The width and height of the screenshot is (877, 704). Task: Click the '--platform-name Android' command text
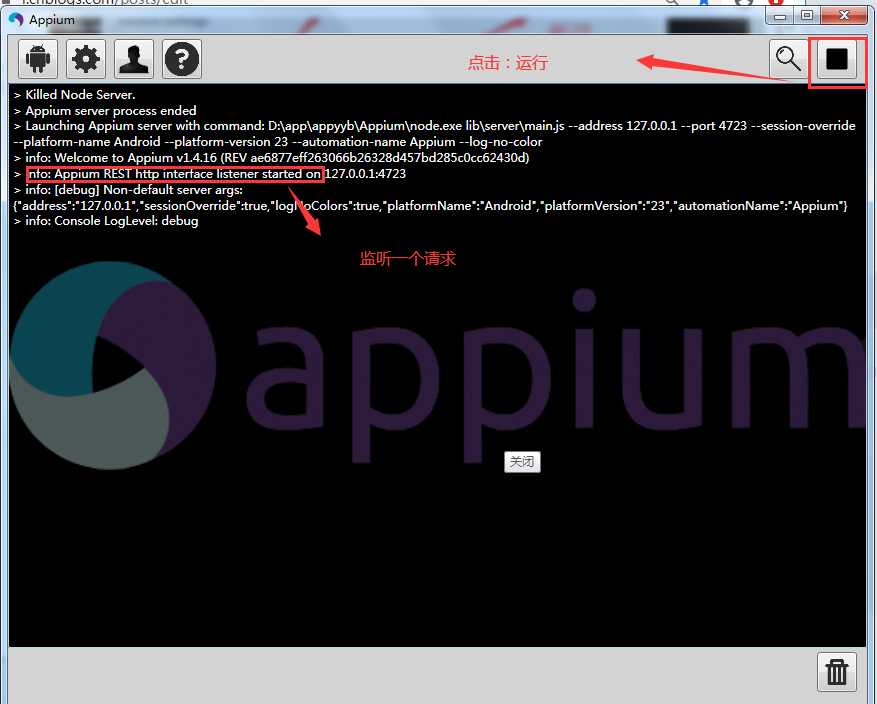point(87,142)
